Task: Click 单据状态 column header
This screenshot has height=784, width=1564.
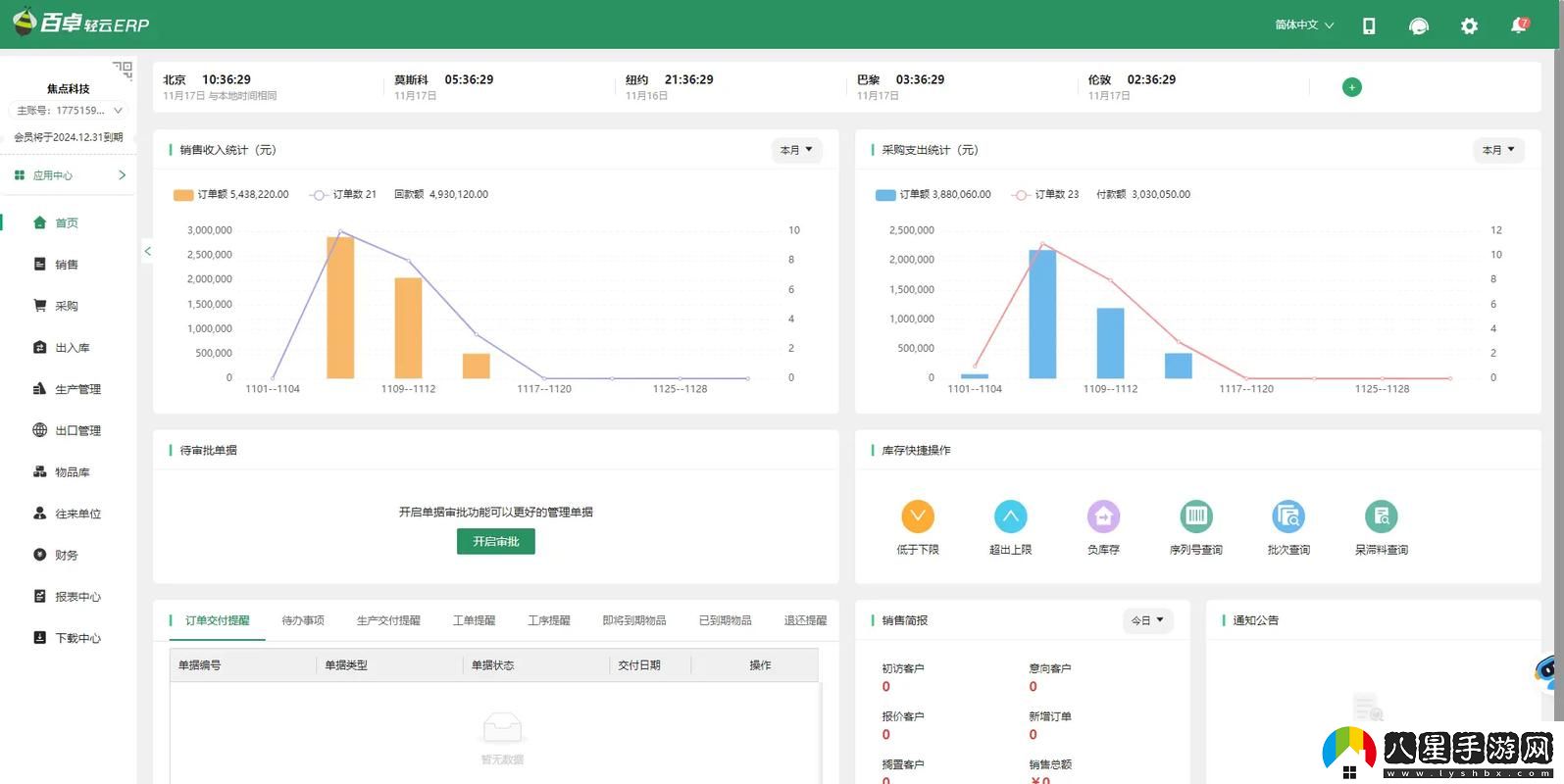Action: coord(492,665)
